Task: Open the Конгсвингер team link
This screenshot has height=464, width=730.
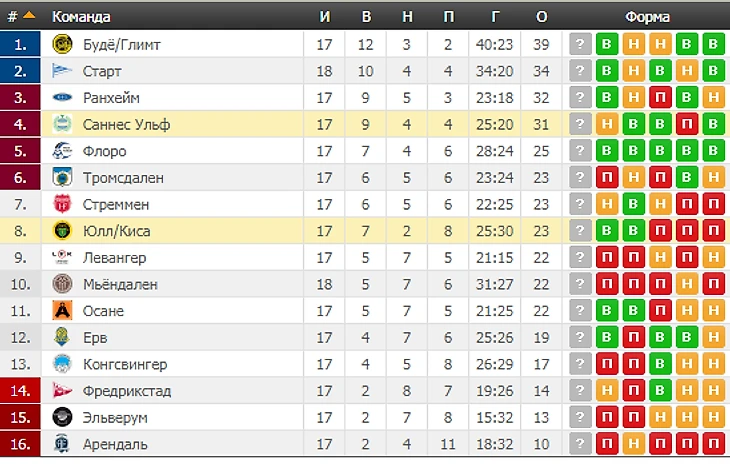Action: click(x=125, y=364)
